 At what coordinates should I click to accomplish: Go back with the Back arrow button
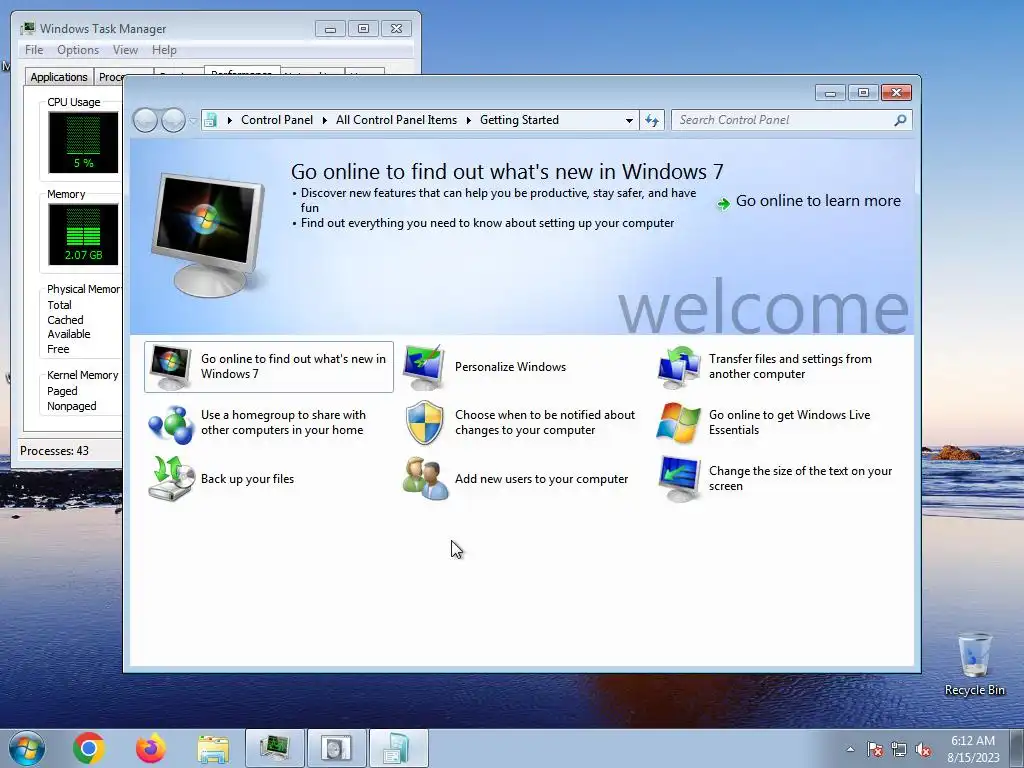(x=145, y=120)
